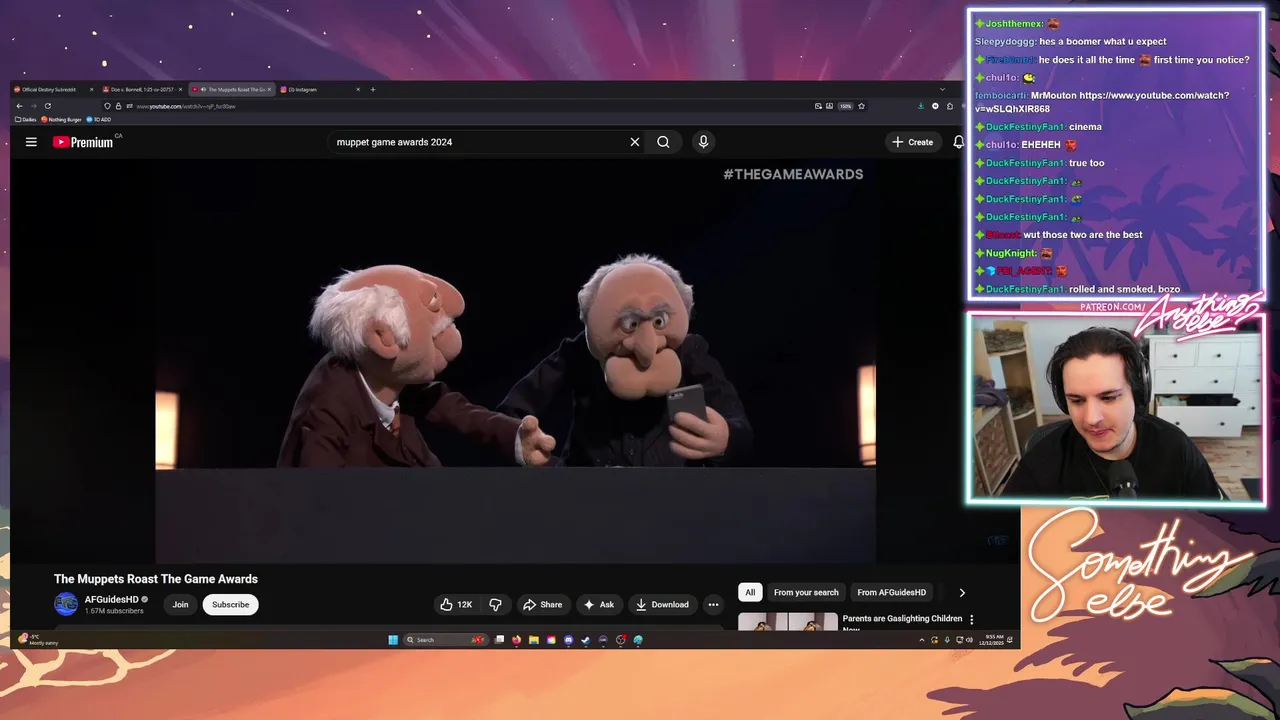Switch to the Doe v. Bonnell browser tab
The height and width of the screenshot is (720, 1280).
pos(140,89)
